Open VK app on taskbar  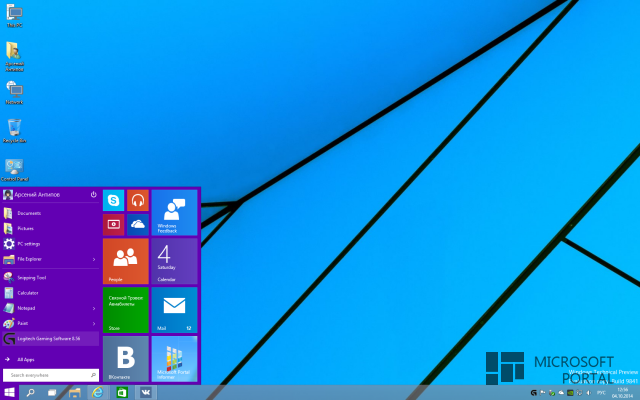[x=146, y=393]
